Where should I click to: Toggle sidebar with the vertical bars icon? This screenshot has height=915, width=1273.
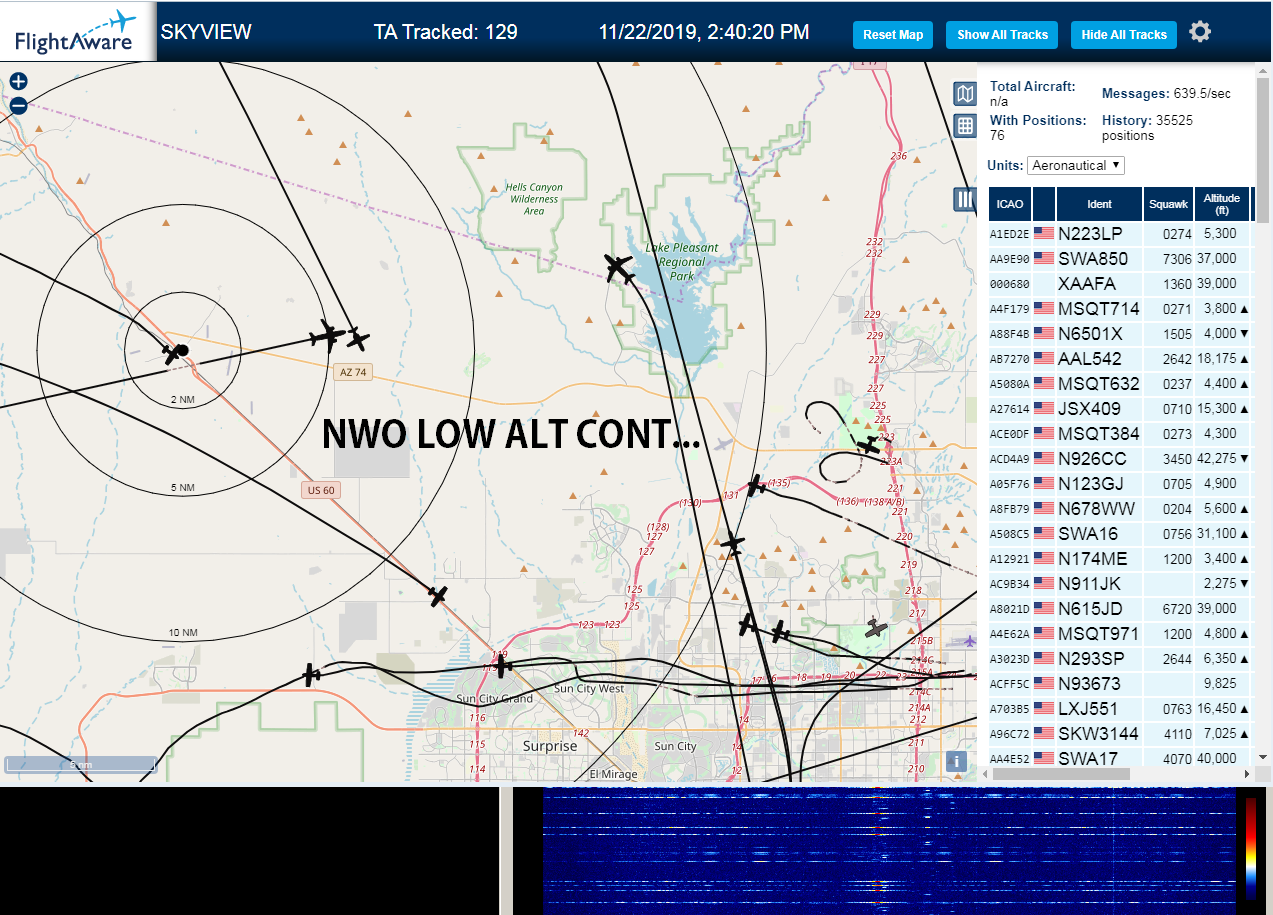click(965, 199)
